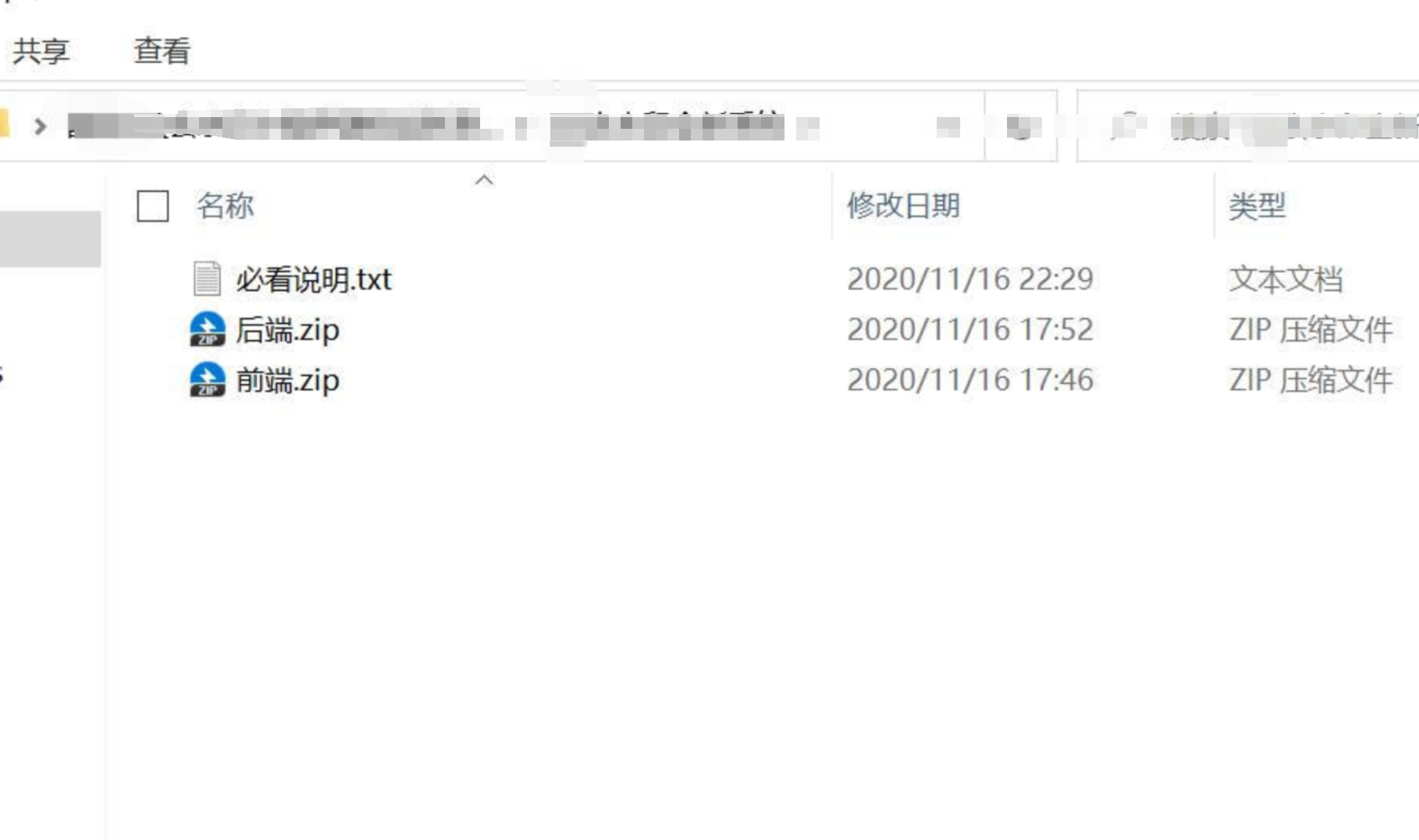Click the 名称 column header
1419x840 pixels.
[x=225, y=206]
